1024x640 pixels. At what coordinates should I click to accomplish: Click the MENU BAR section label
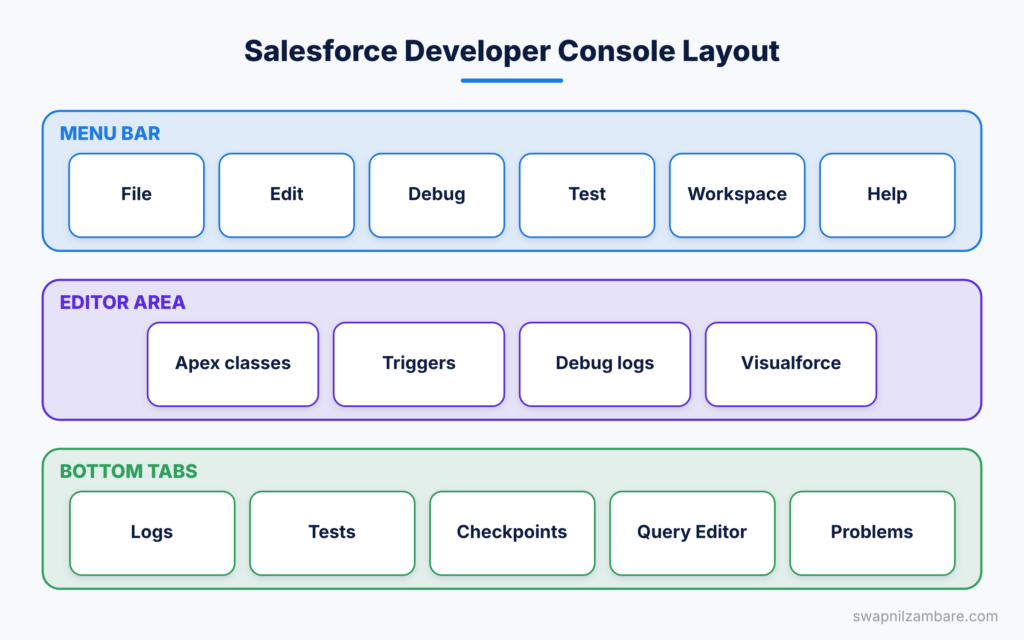pos(110,134)
